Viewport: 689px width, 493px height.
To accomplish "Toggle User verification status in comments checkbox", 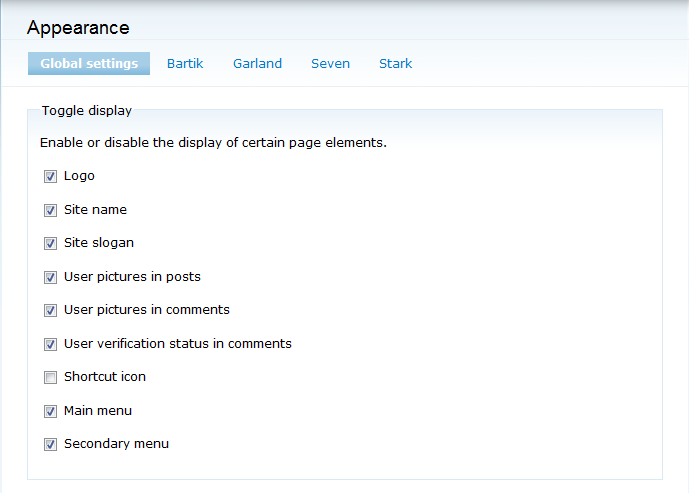I will tap(50, 345).
